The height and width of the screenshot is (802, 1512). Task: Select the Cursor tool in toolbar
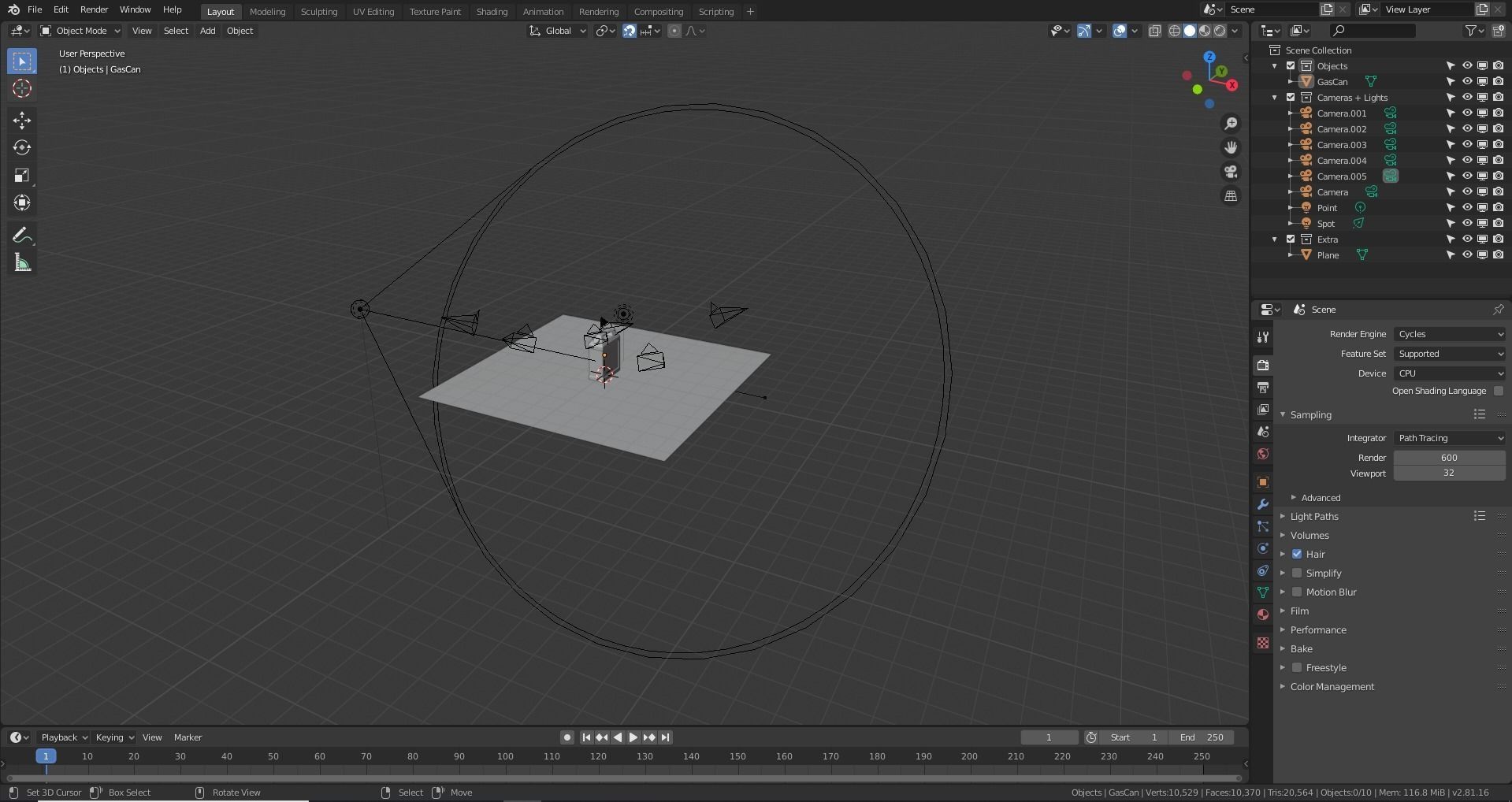pos(22,88)
